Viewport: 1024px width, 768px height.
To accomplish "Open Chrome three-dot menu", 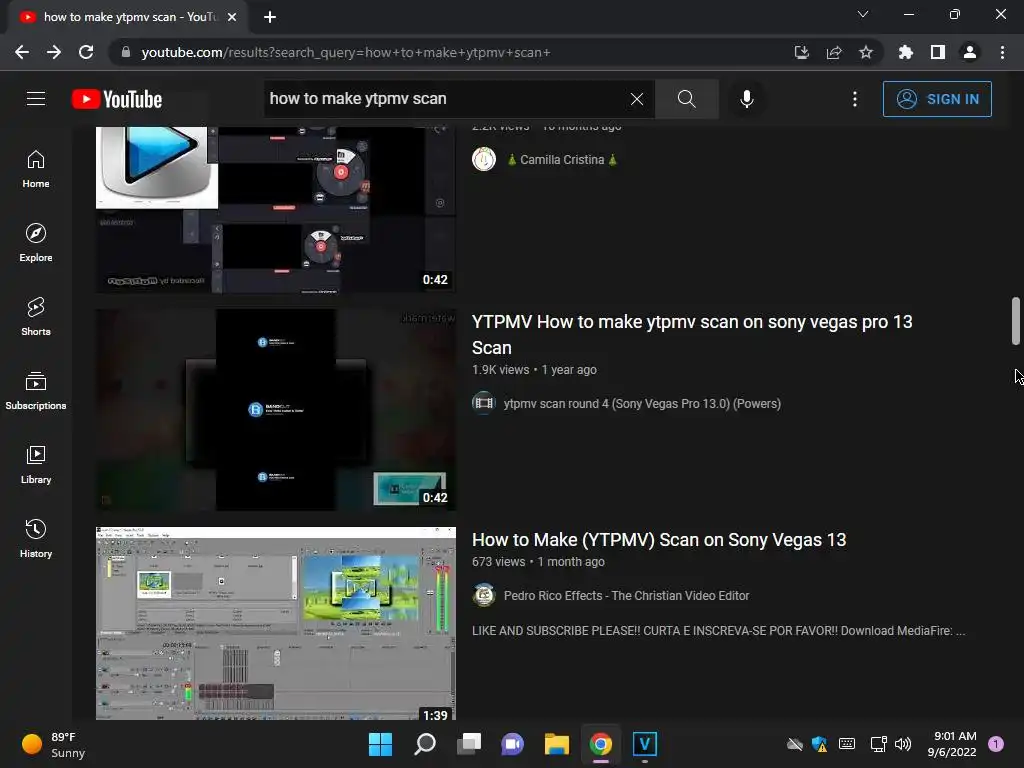I will click(1002, 52).
